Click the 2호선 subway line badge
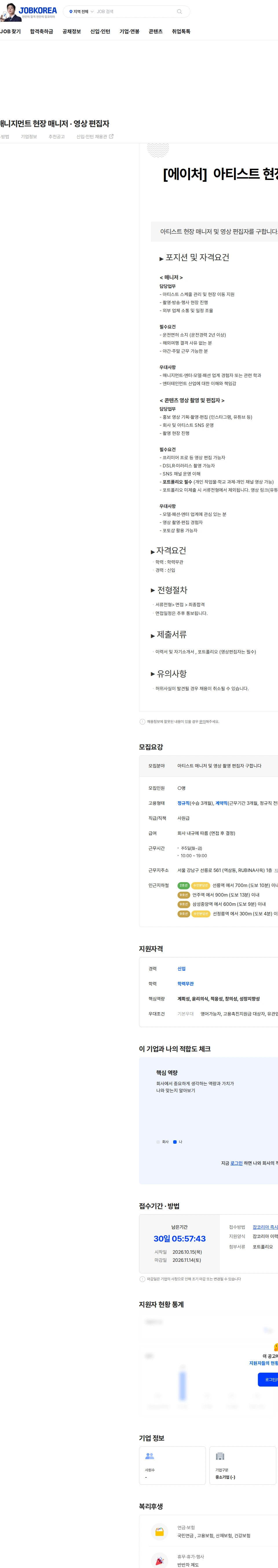 (x=184, y=886)
